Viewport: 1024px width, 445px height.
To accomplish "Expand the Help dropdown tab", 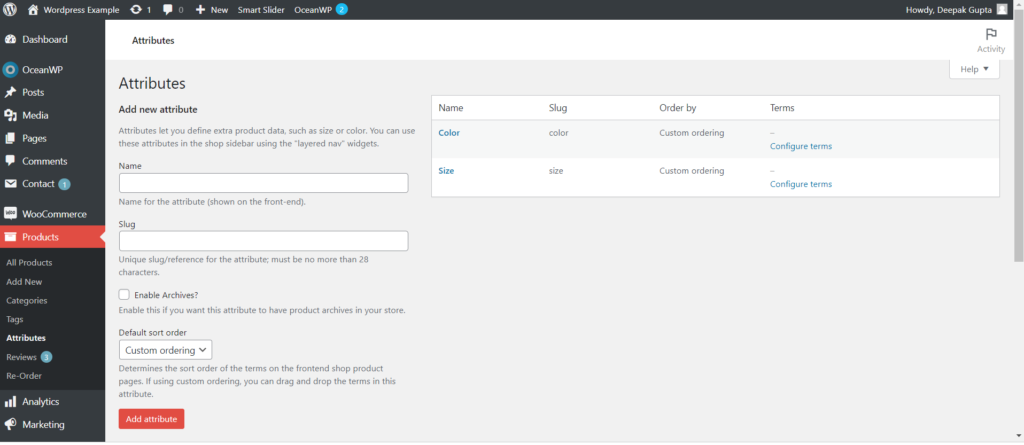I will click(973, 69).
